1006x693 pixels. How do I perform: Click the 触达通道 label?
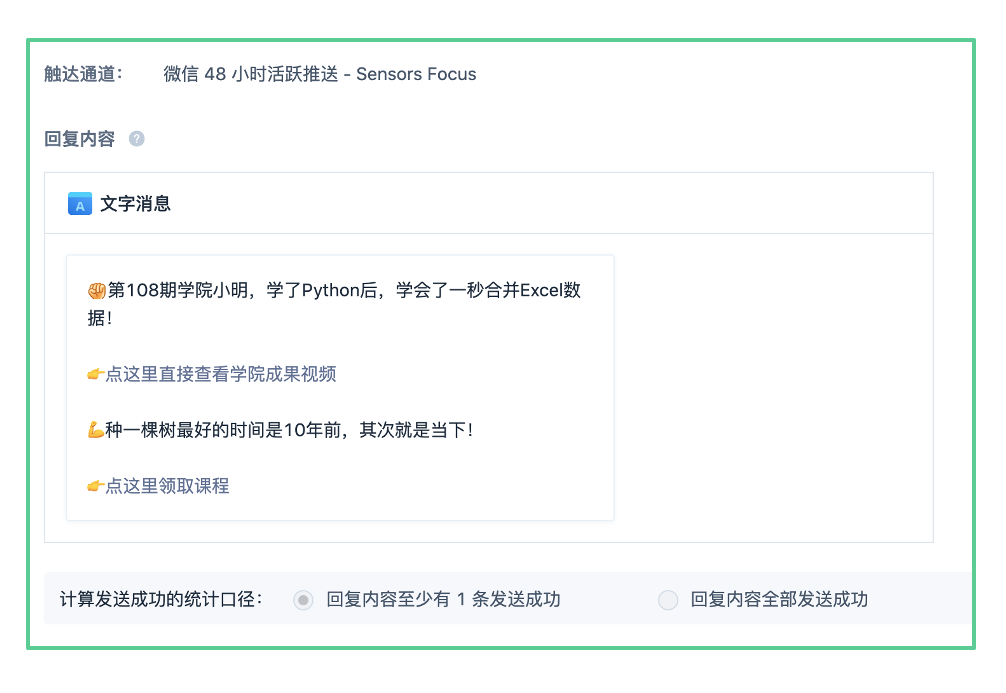coord(83,74)
